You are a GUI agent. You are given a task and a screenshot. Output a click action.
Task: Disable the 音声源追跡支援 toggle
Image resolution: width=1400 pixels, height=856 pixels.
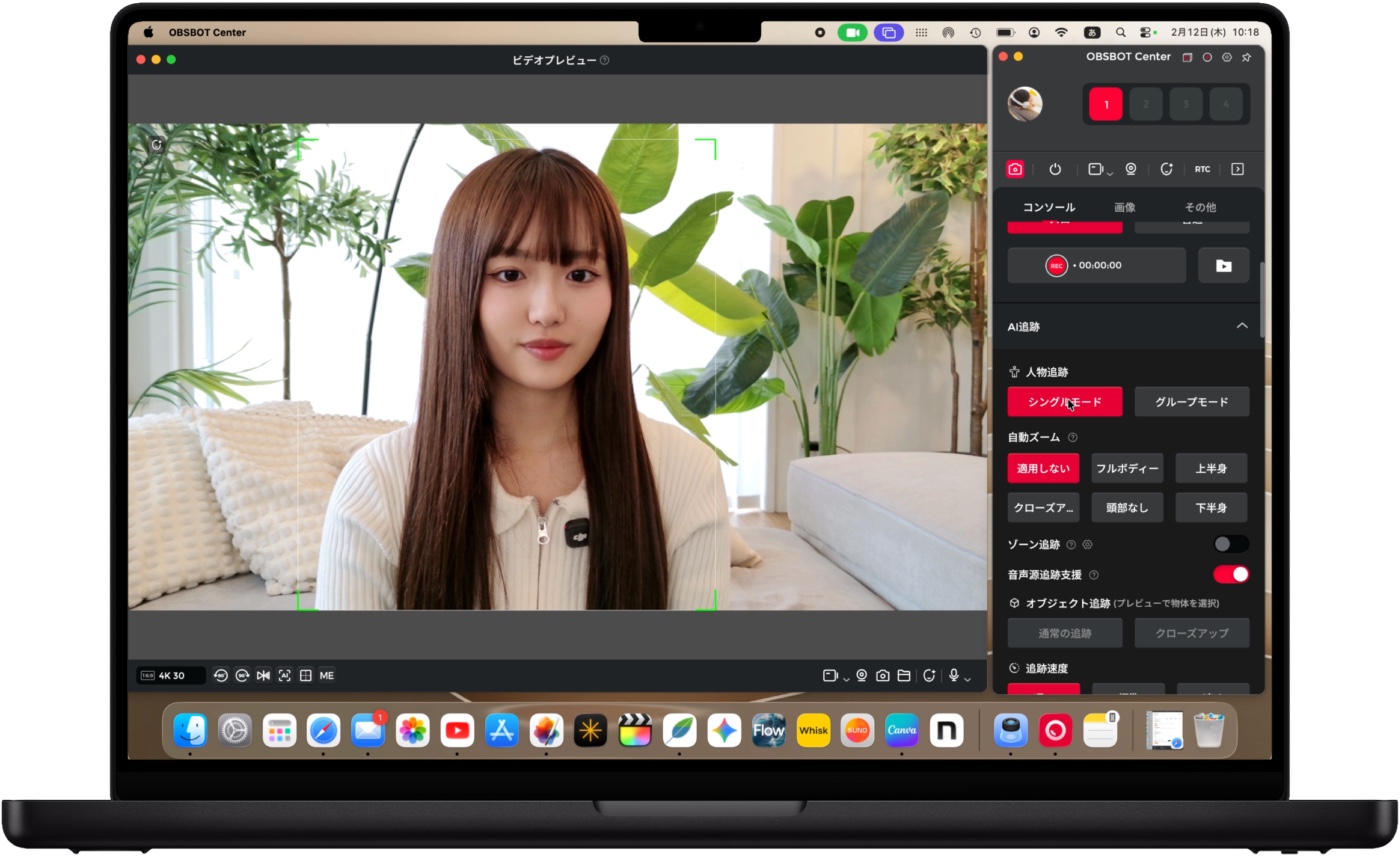pyautogui.click(x=1230, y=574)
